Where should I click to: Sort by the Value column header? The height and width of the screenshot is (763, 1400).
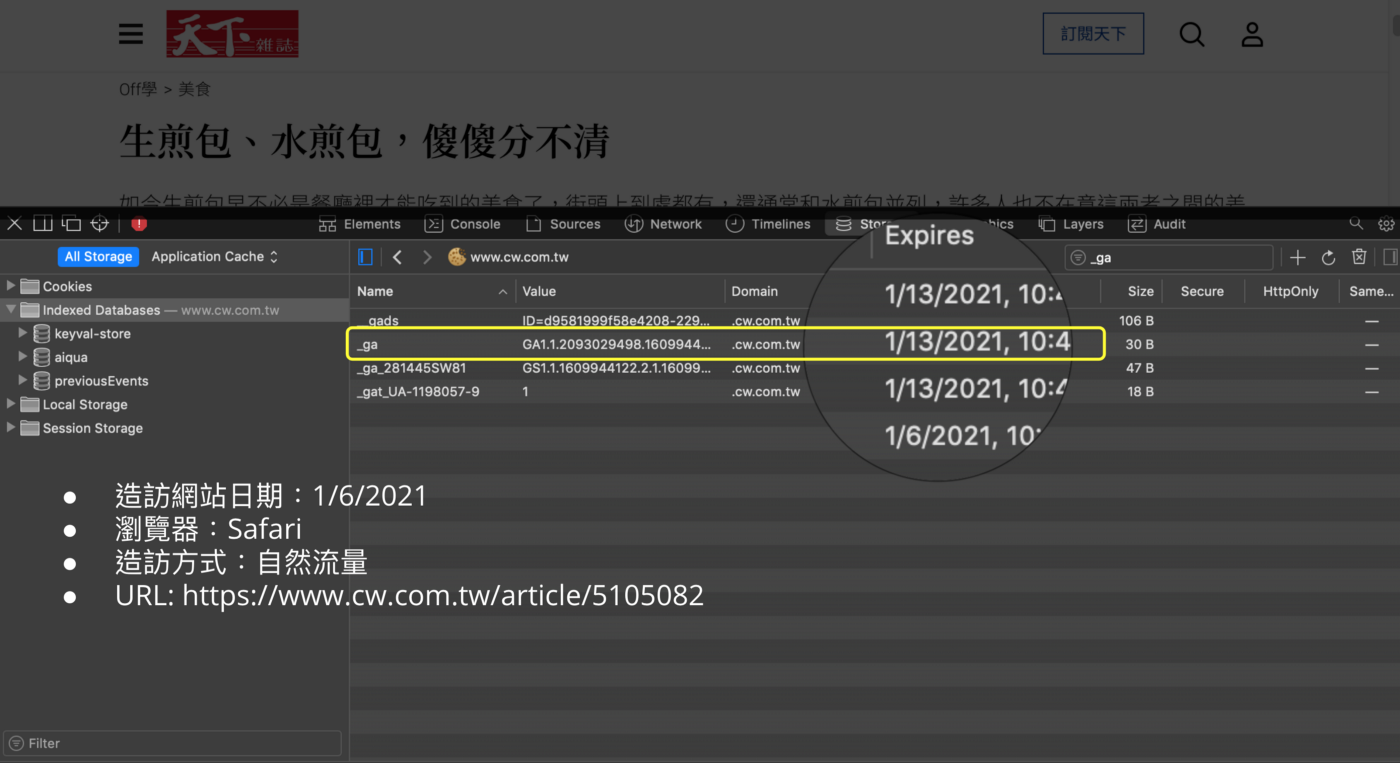[620, 291]
